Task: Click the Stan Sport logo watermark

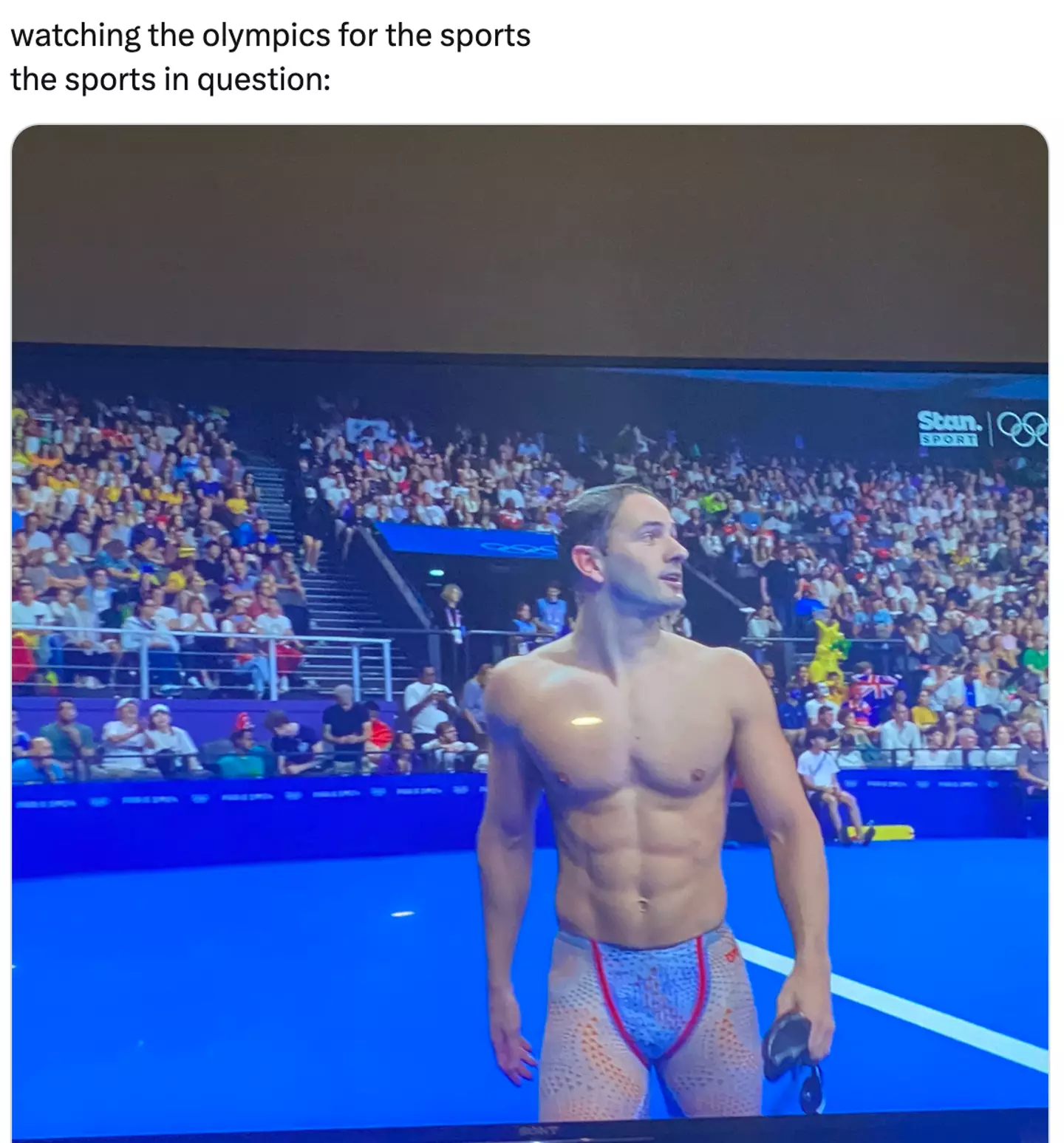Action: 949,428
